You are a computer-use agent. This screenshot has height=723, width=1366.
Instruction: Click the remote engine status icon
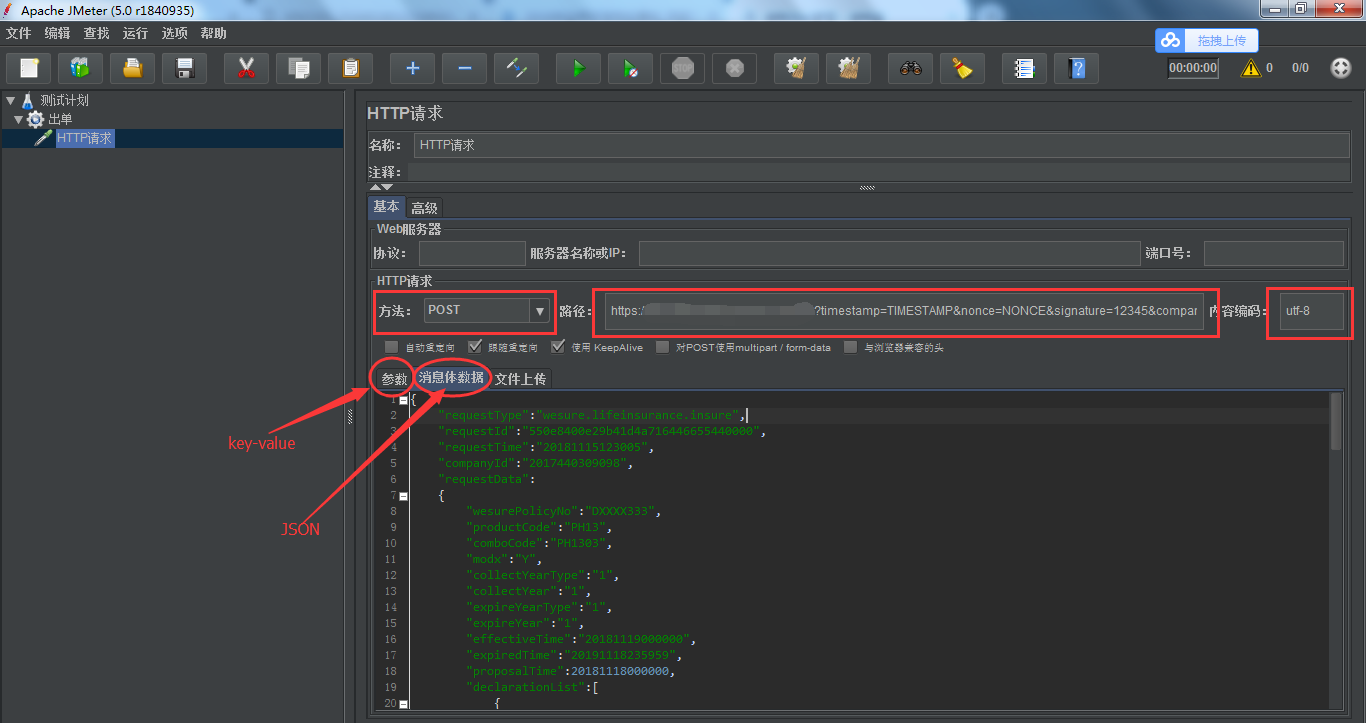(x=1341, y=68)
